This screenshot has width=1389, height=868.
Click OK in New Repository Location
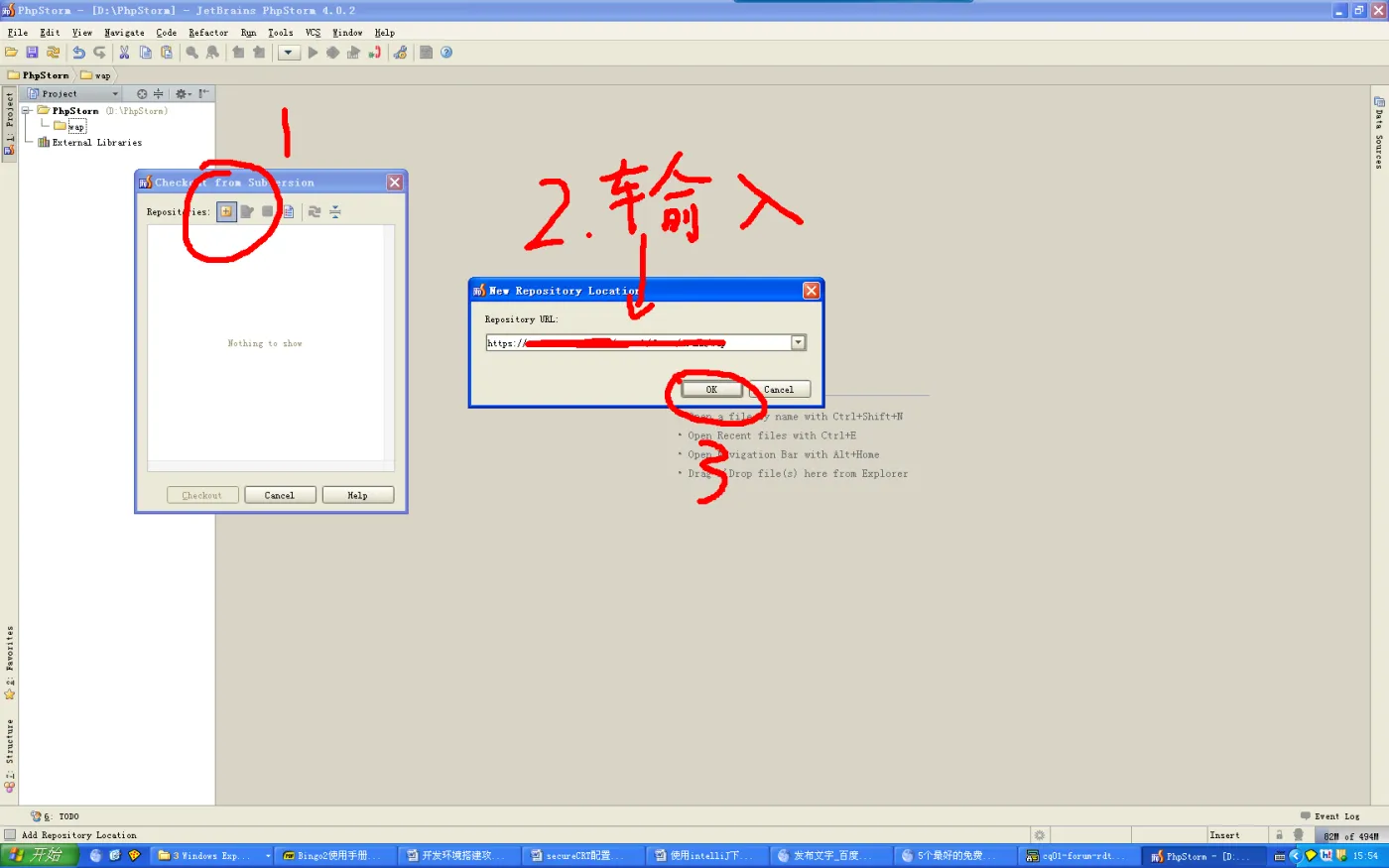(711, 390)
